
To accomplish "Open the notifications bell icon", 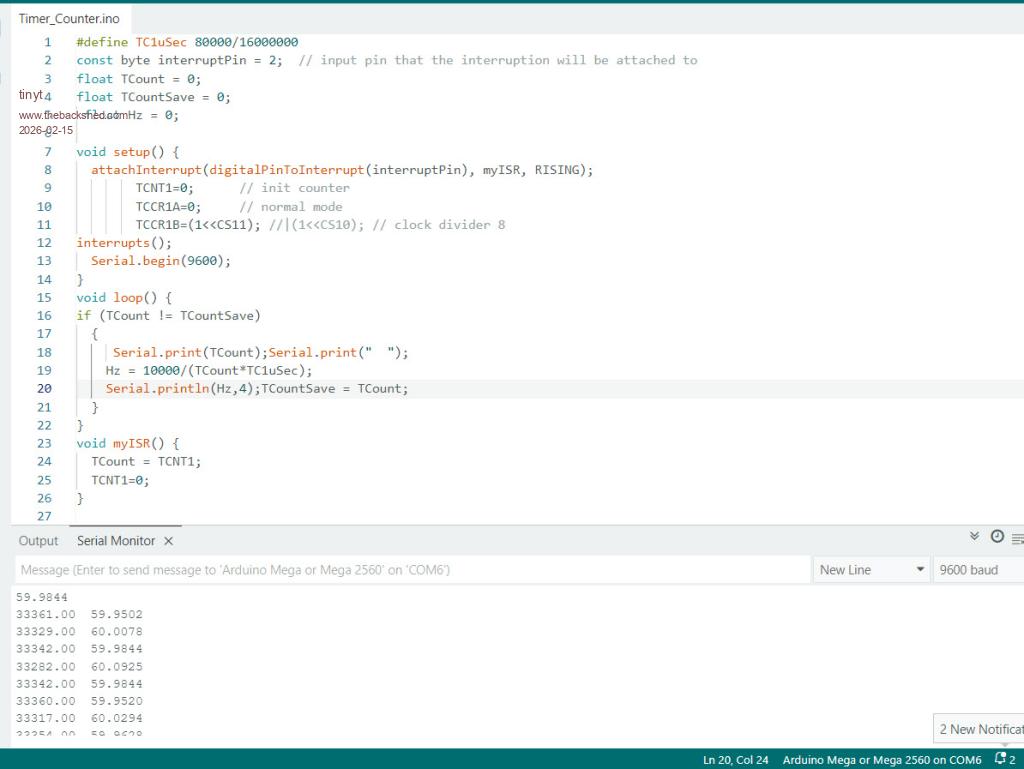I will [x=1004, y=760].
